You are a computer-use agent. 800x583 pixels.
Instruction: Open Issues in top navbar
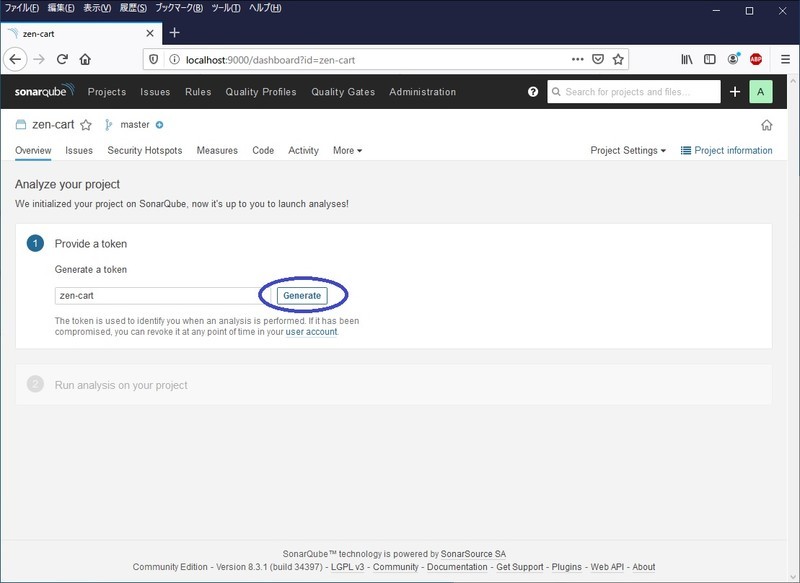155,92
